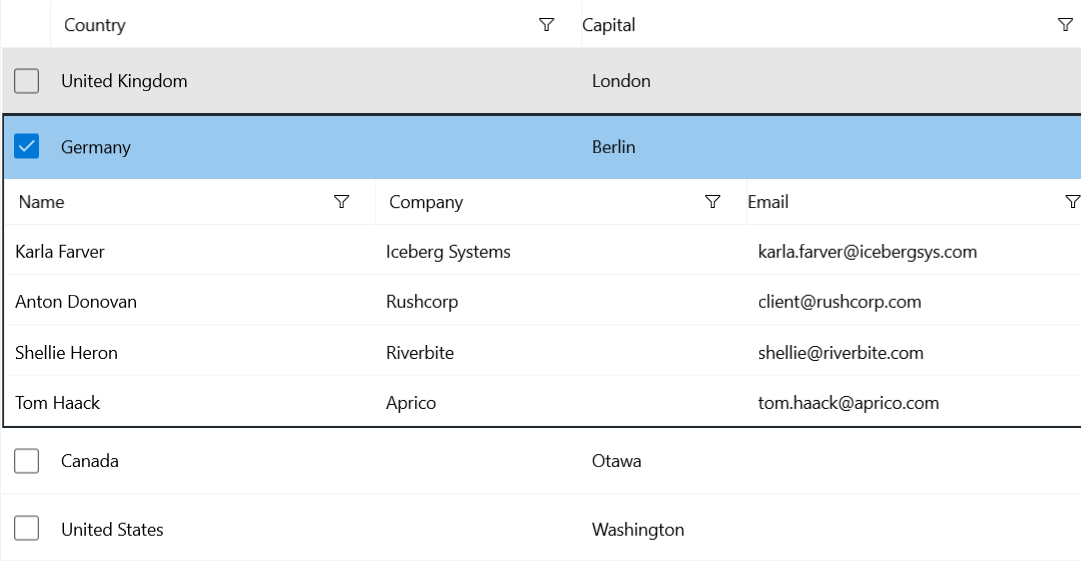Click the Email column filter icon
1081x561 pixels.
pos(1072,202)
